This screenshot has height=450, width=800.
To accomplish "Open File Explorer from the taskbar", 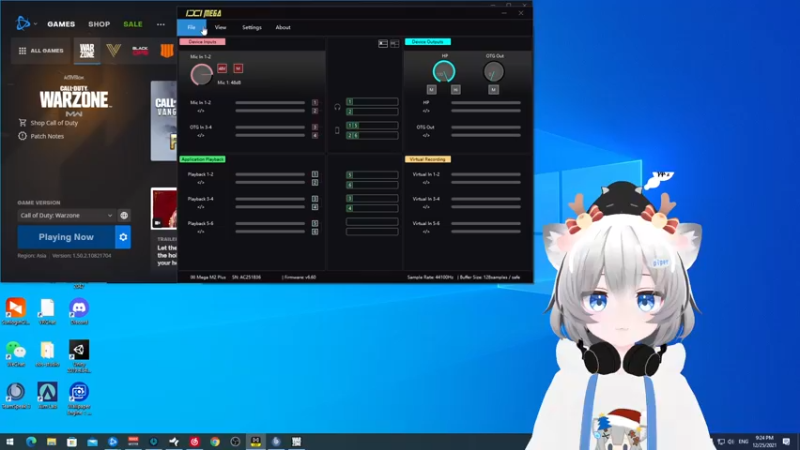I will [x=51, y=442].
